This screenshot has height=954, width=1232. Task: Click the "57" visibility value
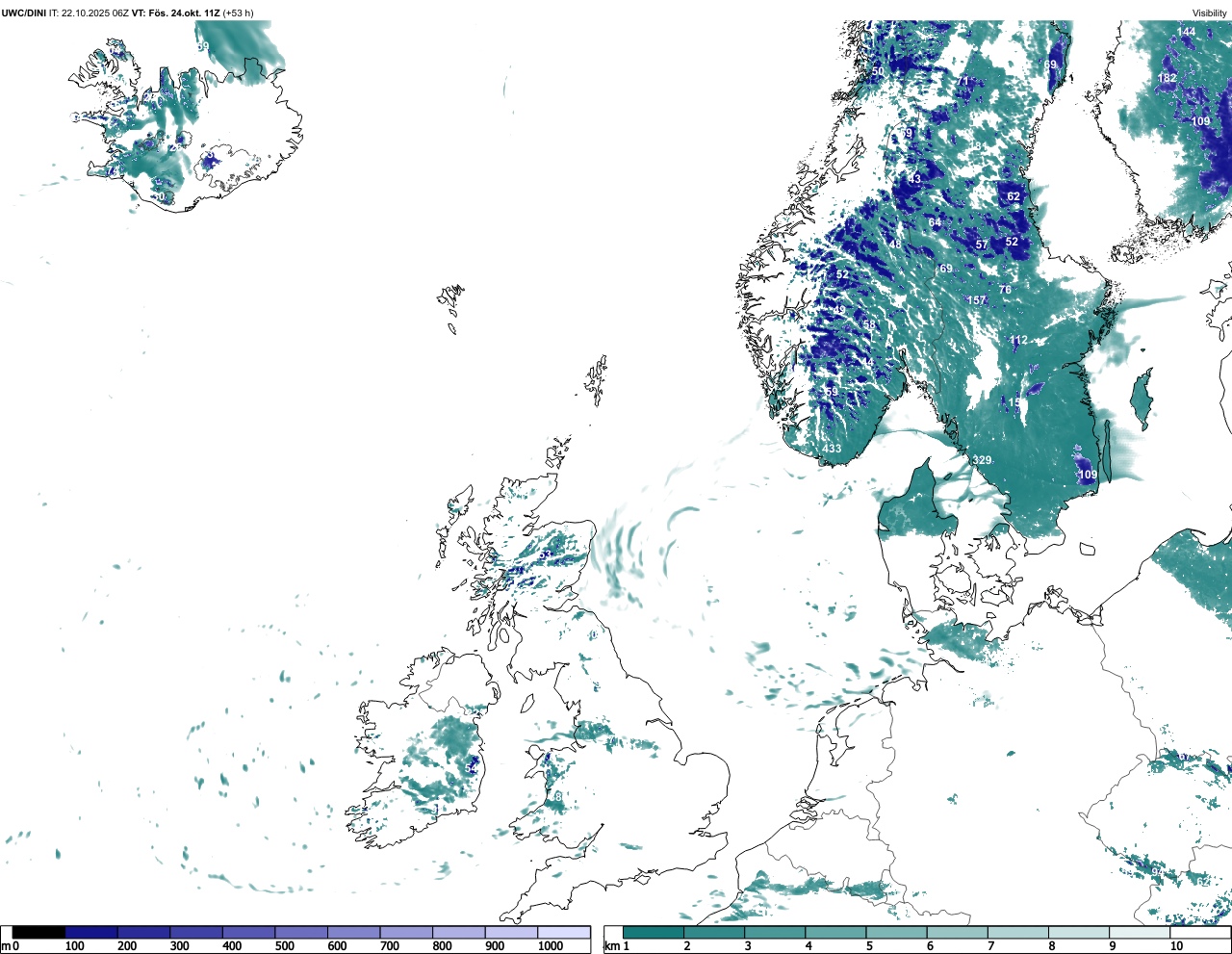[982, 245]
